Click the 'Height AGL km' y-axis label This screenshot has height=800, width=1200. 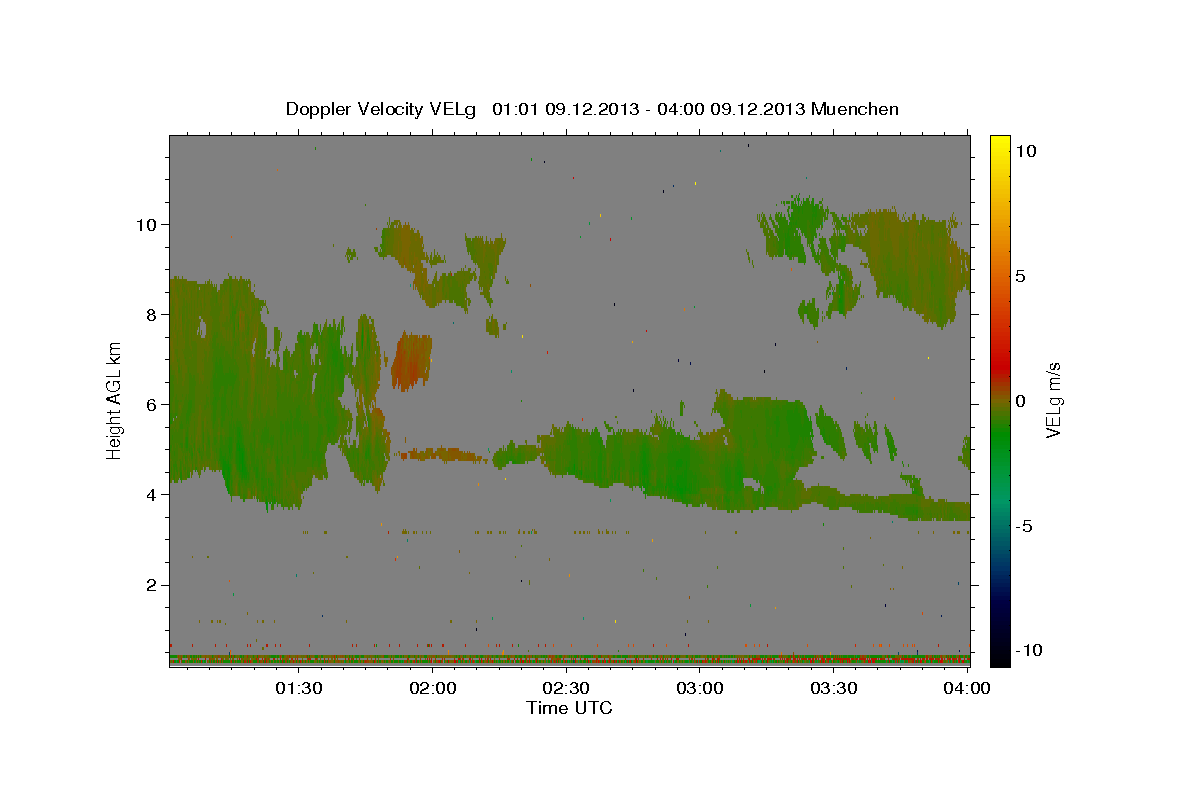115,400
